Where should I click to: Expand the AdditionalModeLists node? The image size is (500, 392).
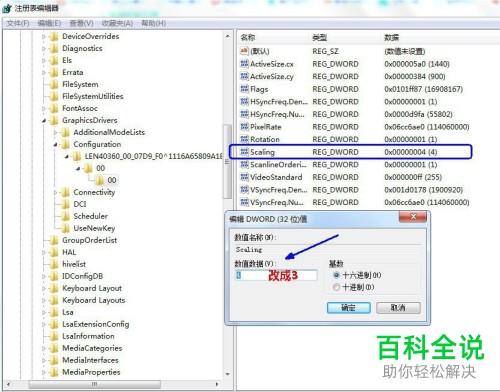point(55,133)
